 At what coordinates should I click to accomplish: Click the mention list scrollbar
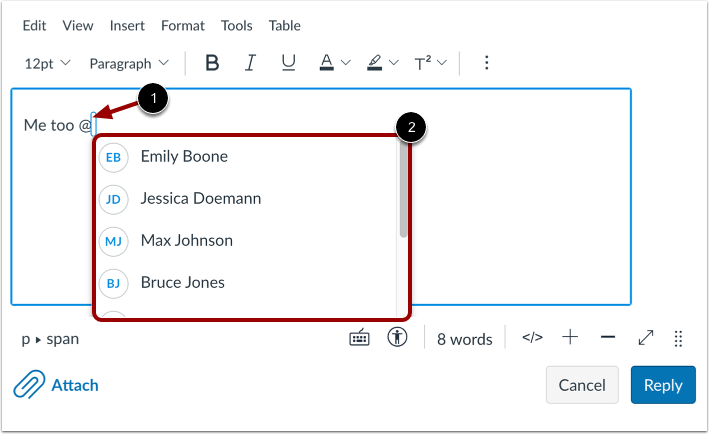coord(403,190)
